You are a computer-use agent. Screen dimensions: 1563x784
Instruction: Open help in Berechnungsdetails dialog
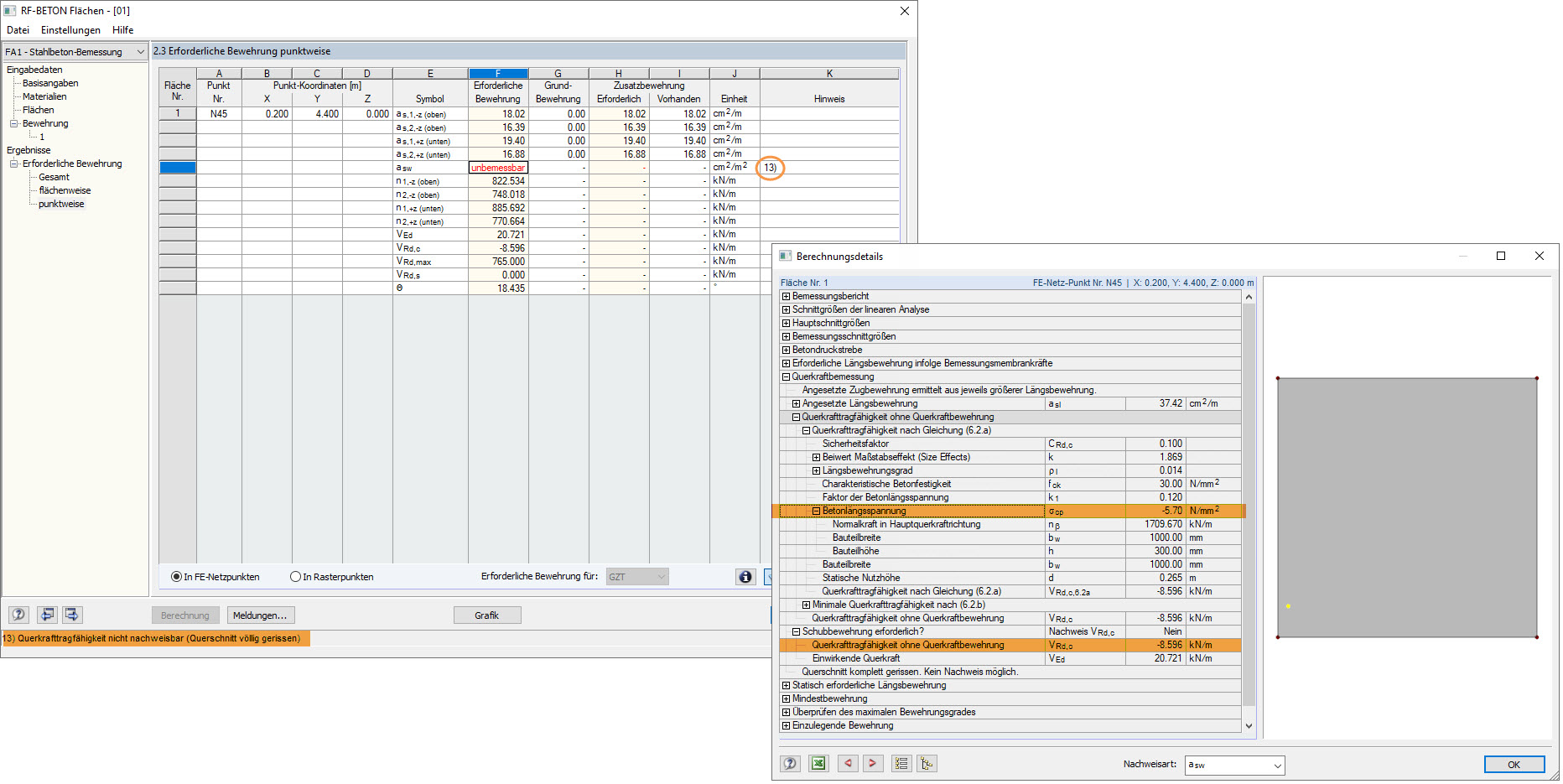[x=790, y=763]
